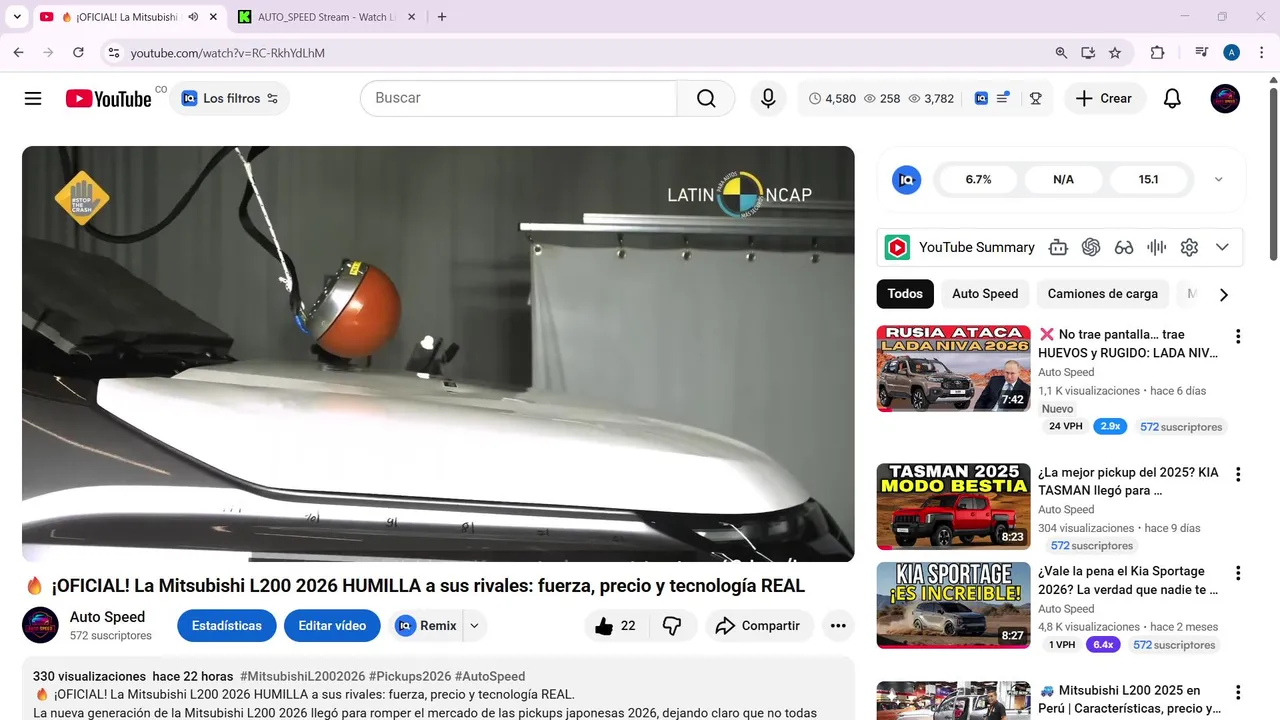Open vidIQ list menu with blue dot
This screenshot has height=720, width=1280.
click(1003, 98)
